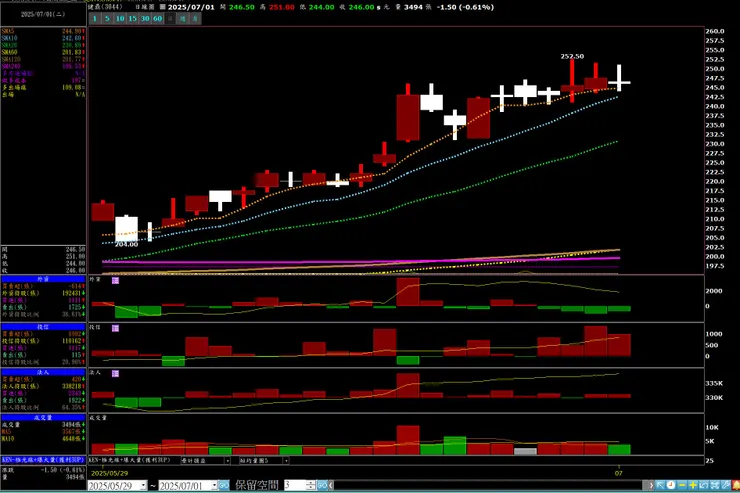Screen dimensions: 740x493
Task: Click the SMA5 row in left legend
Action: (43, 31)
